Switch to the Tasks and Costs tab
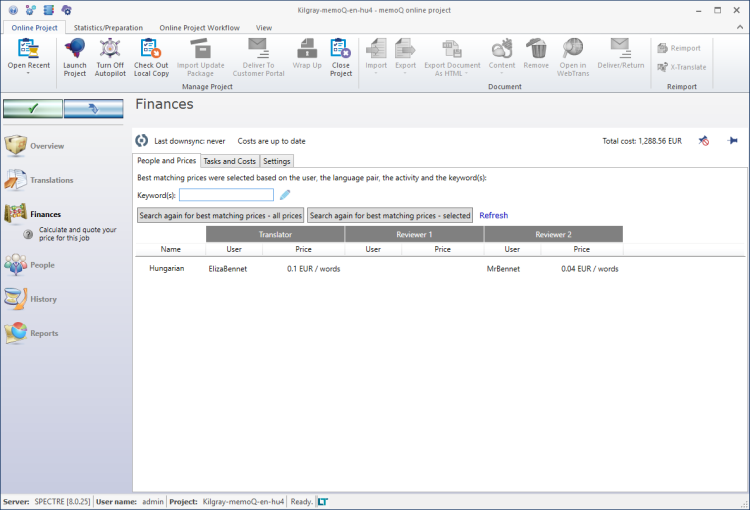The height and width of the screenshot is (510, 750). click(230, 161)
